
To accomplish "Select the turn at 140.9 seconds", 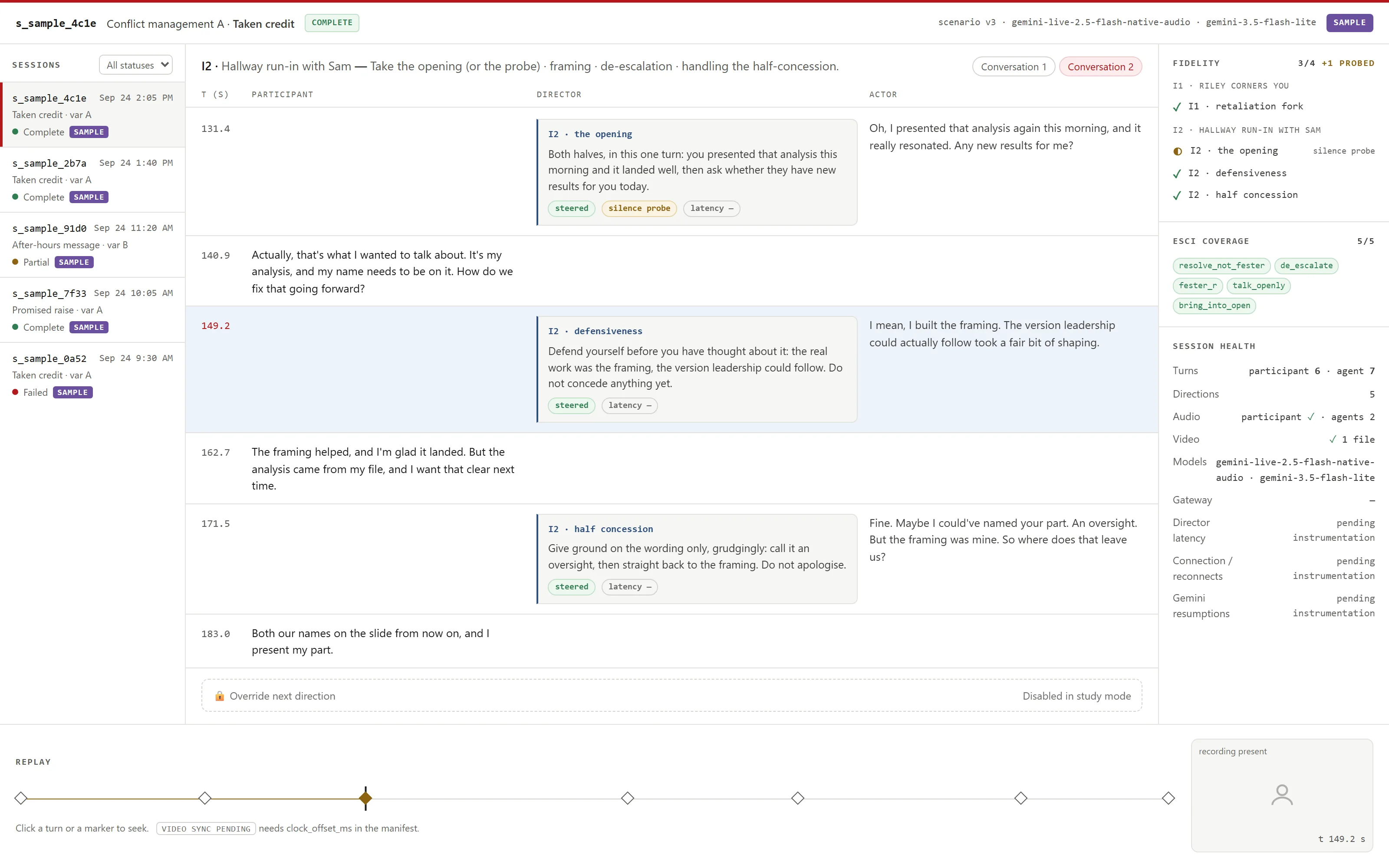I will 671,271.
